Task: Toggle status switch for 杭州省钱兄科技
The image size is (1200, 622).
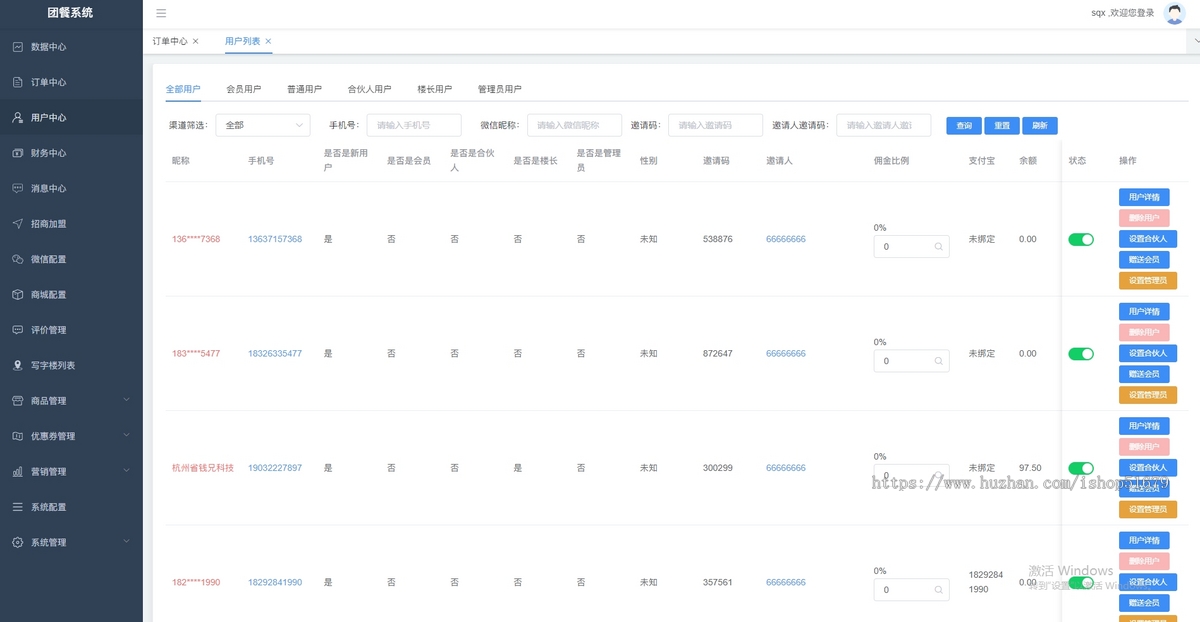Action: [x=1081, y=468]
